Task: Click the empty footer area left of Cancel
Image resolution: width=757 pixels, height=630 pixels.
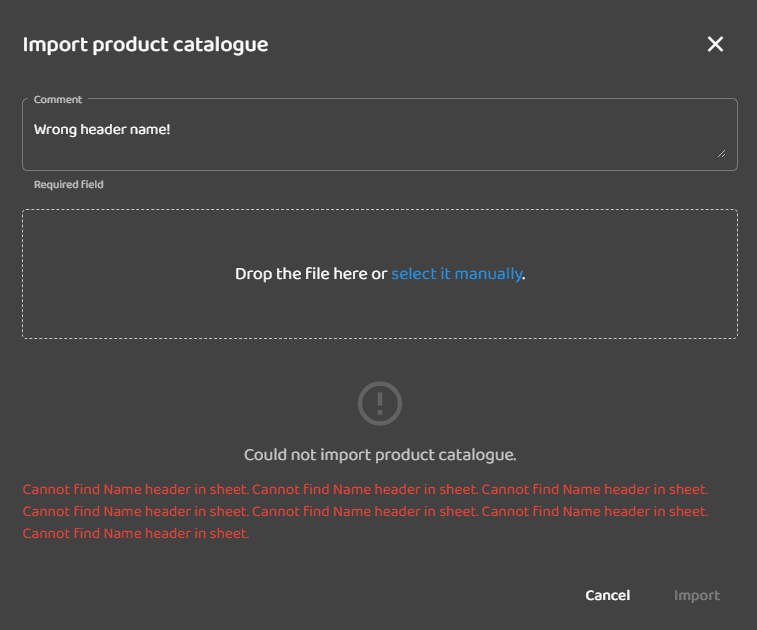Action: tap(300, 595)
